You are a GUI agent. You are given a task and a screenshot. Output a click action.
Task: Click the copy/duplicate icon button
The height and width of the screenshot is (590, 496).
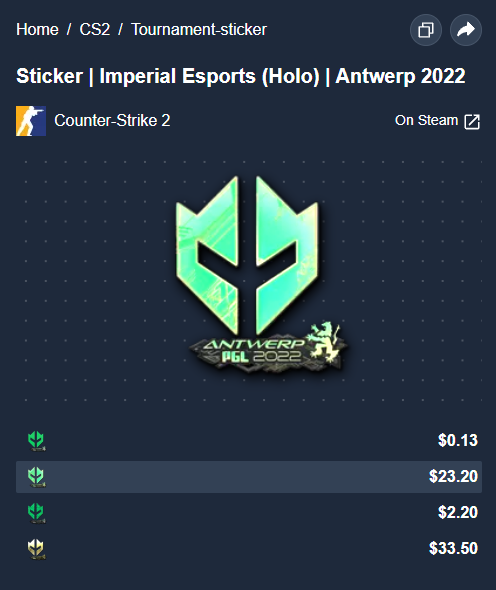click(426, 30)
